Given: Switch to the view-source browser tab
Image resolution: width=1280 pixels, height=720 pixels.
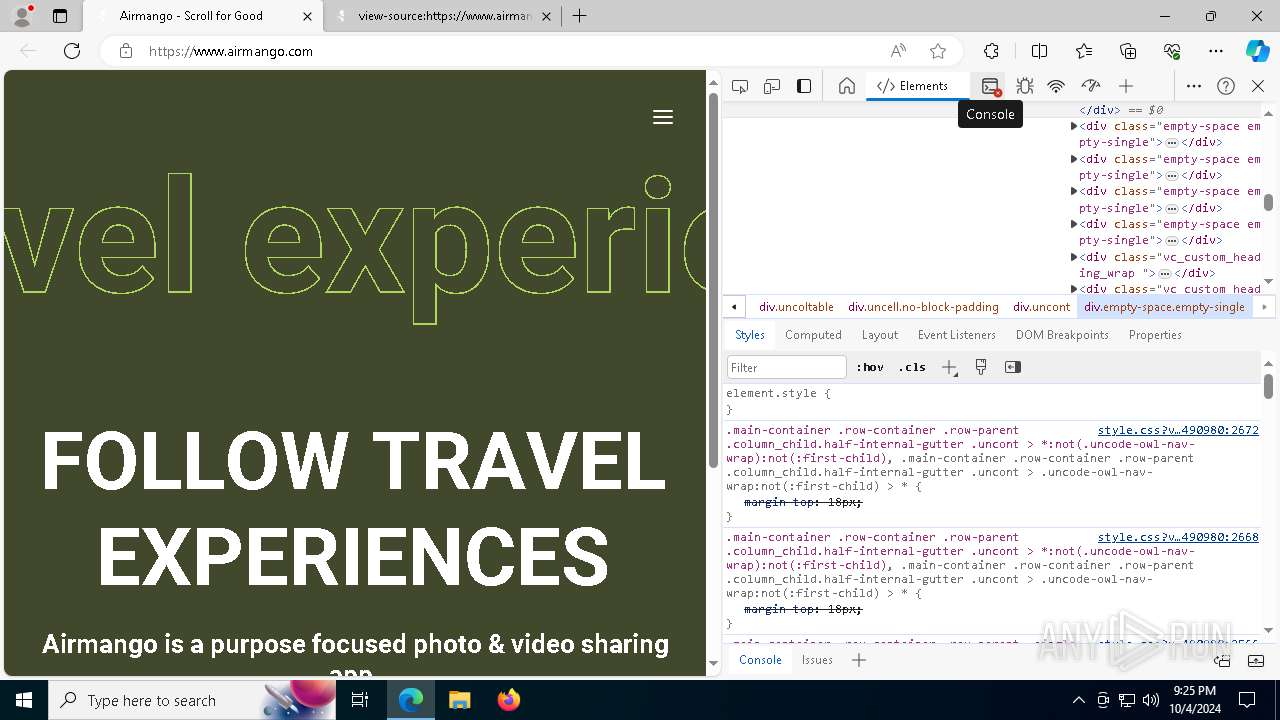Looking at the screenshot, I should 443,16.
